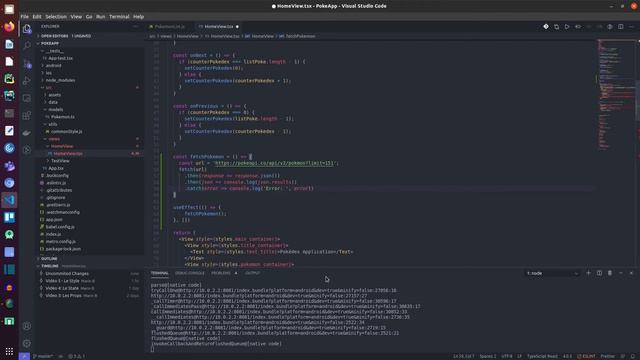Collapse the models folder

[56, 109]
